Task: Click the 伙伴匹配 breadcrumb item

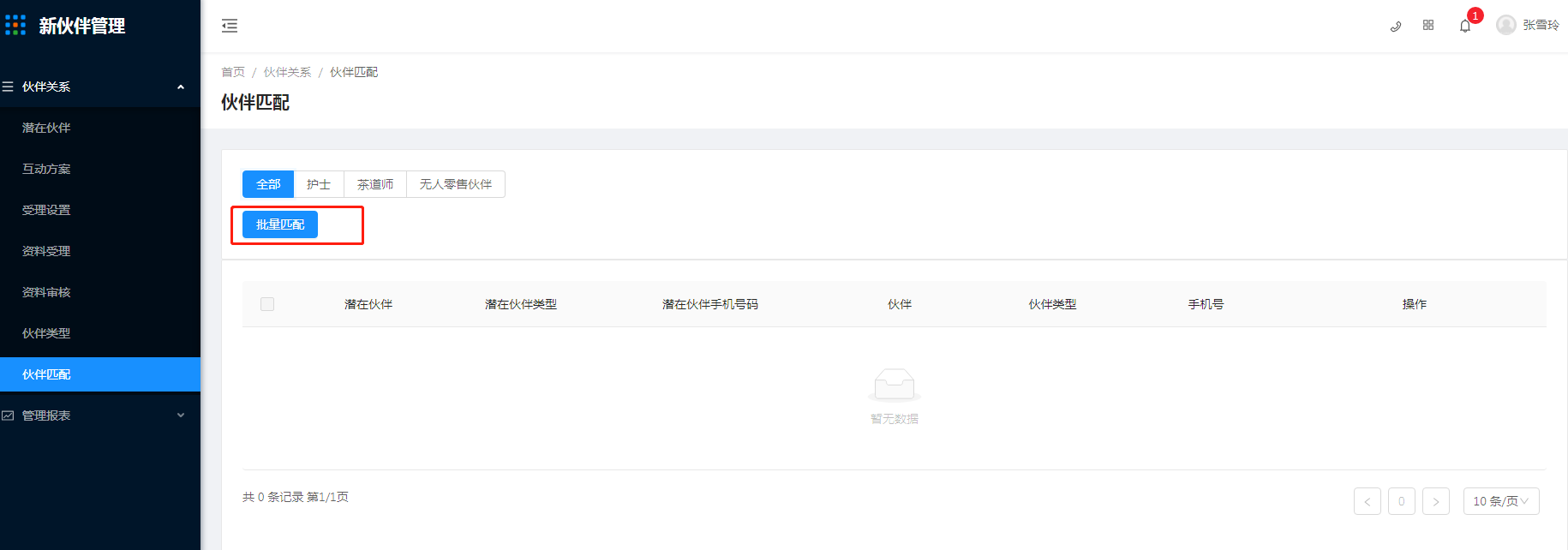Action: (x=354, y=72)
